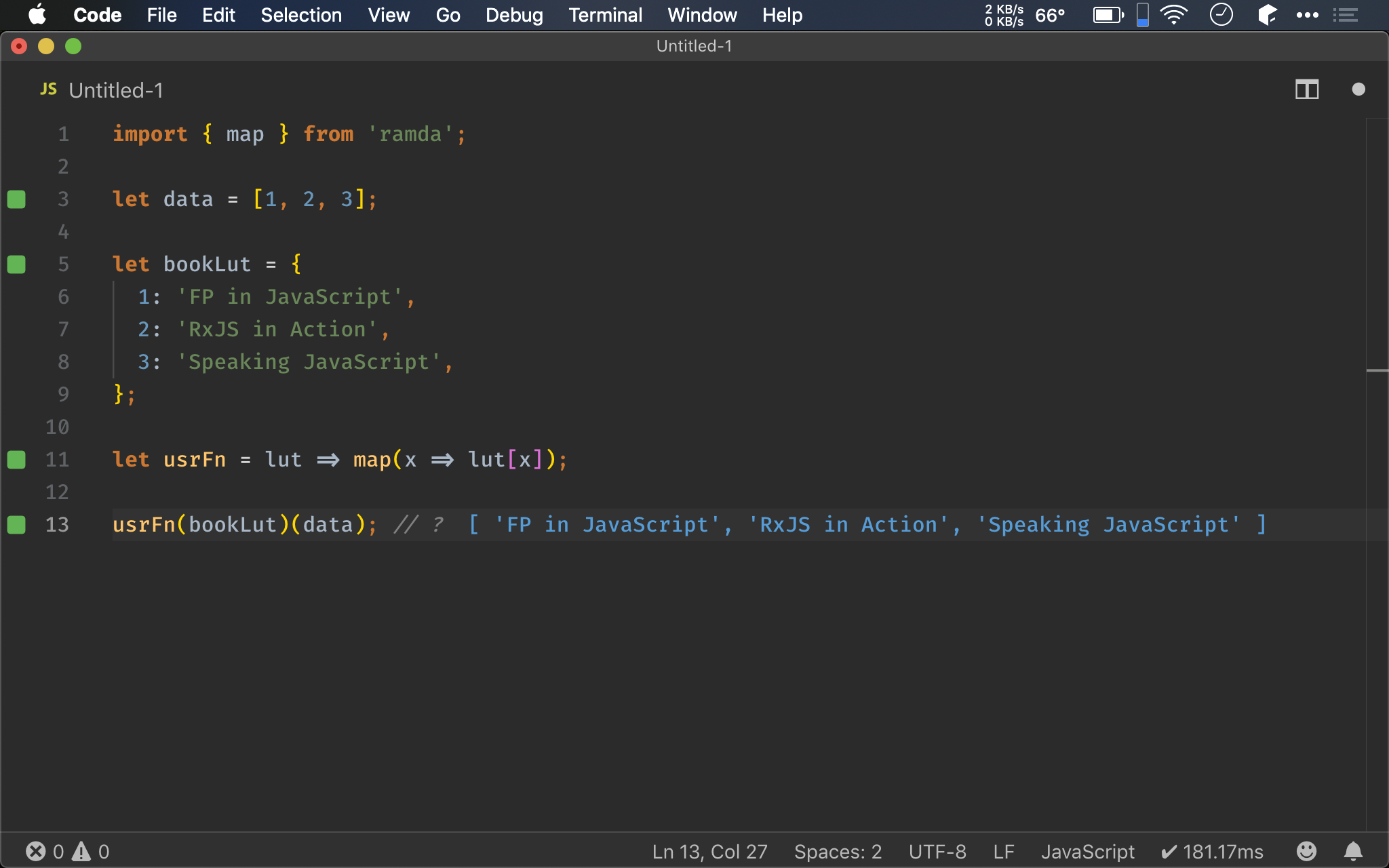Open the Selection menu

tap(301, 15)
